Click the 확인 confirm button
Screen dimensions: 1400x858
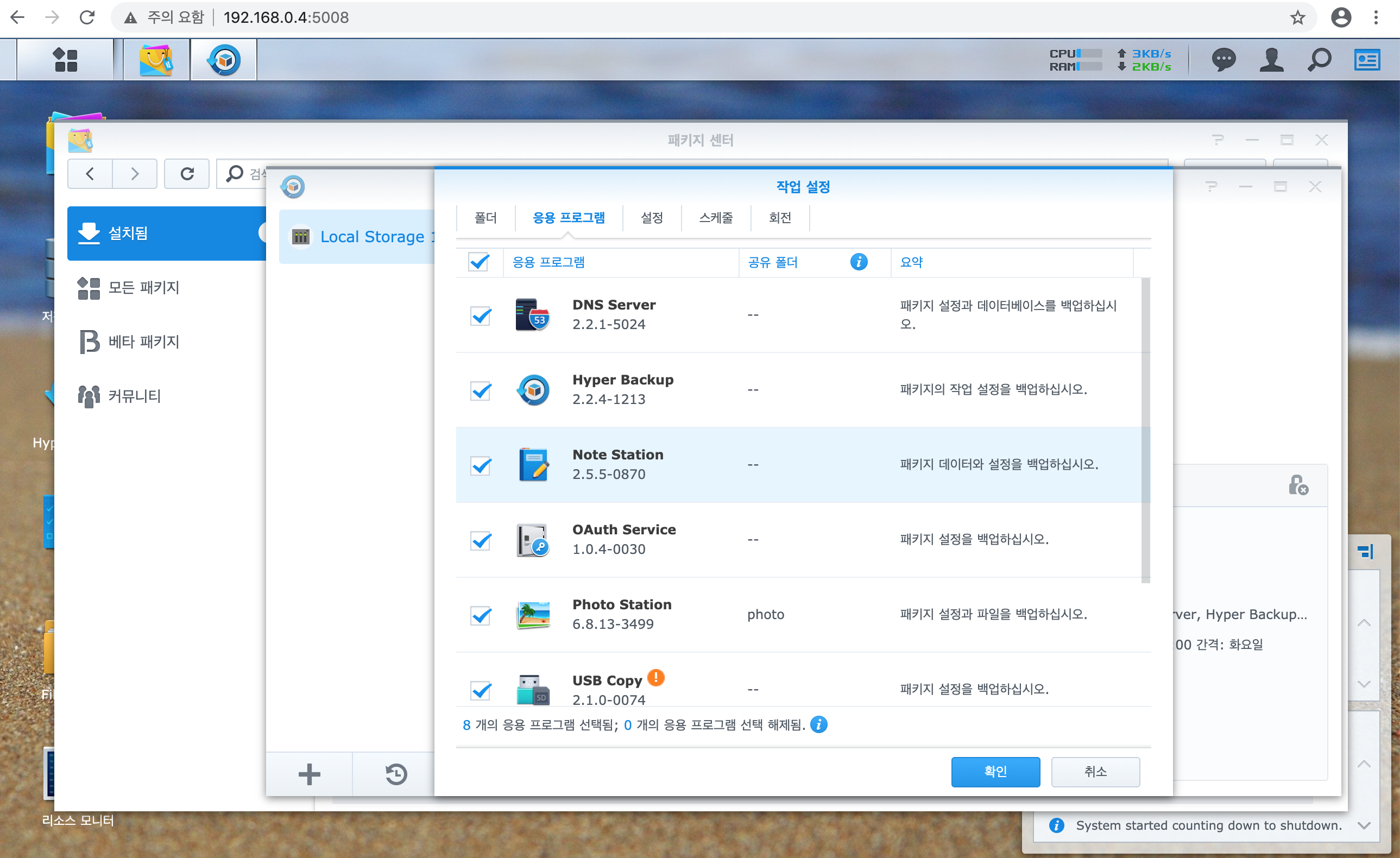tap(995, 771)
